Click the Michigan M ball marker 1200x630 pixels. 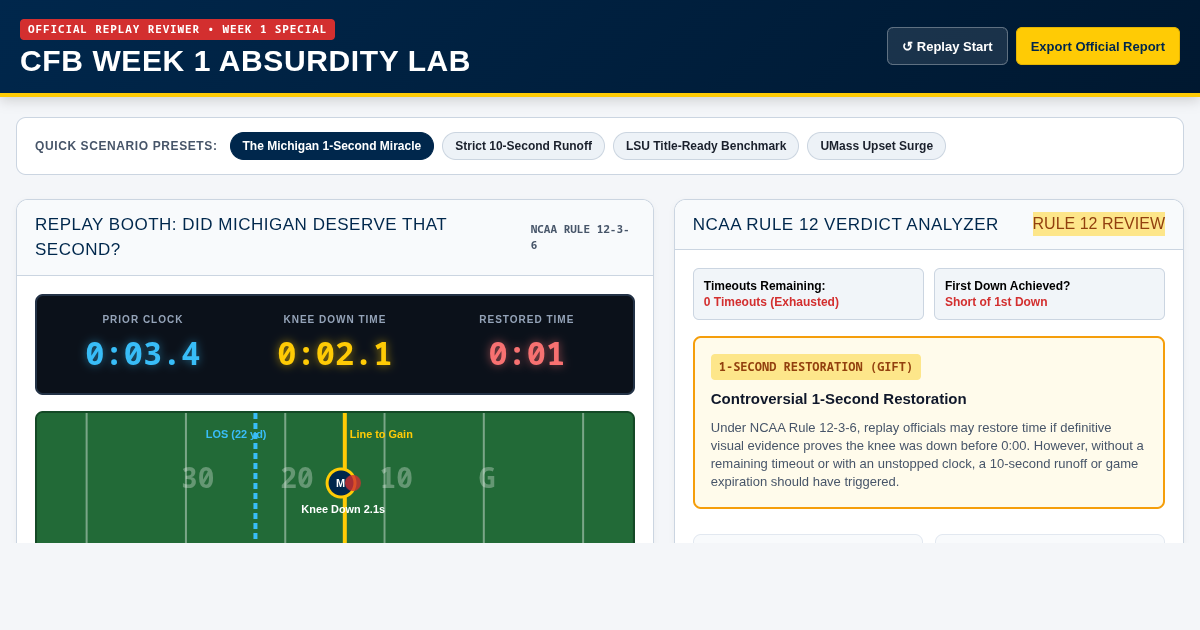[341, 483]
